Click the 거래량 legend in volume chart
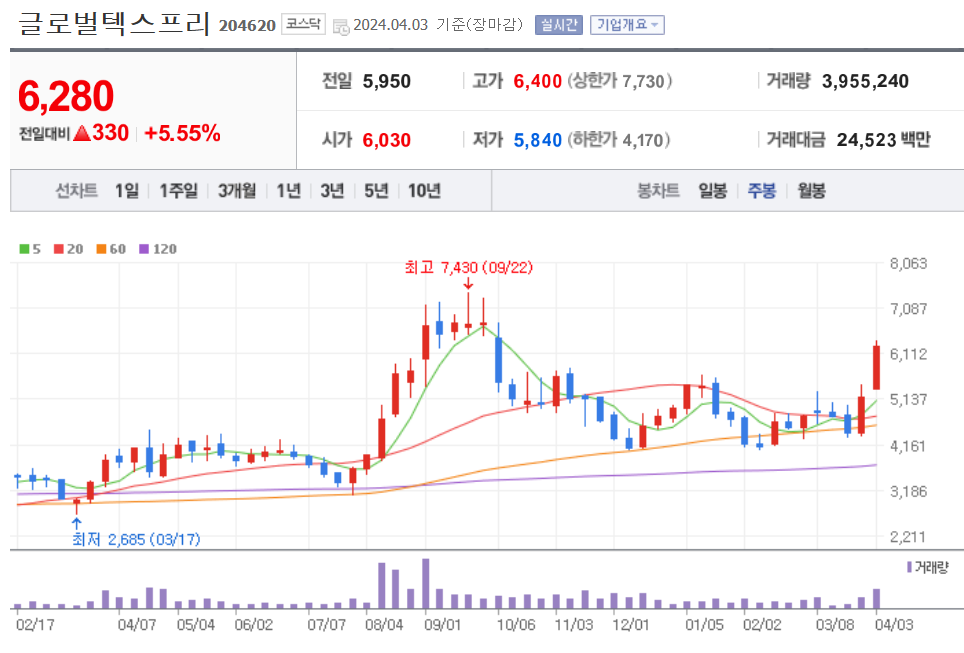The image size is (964, 653). click(x=928, y=567)
